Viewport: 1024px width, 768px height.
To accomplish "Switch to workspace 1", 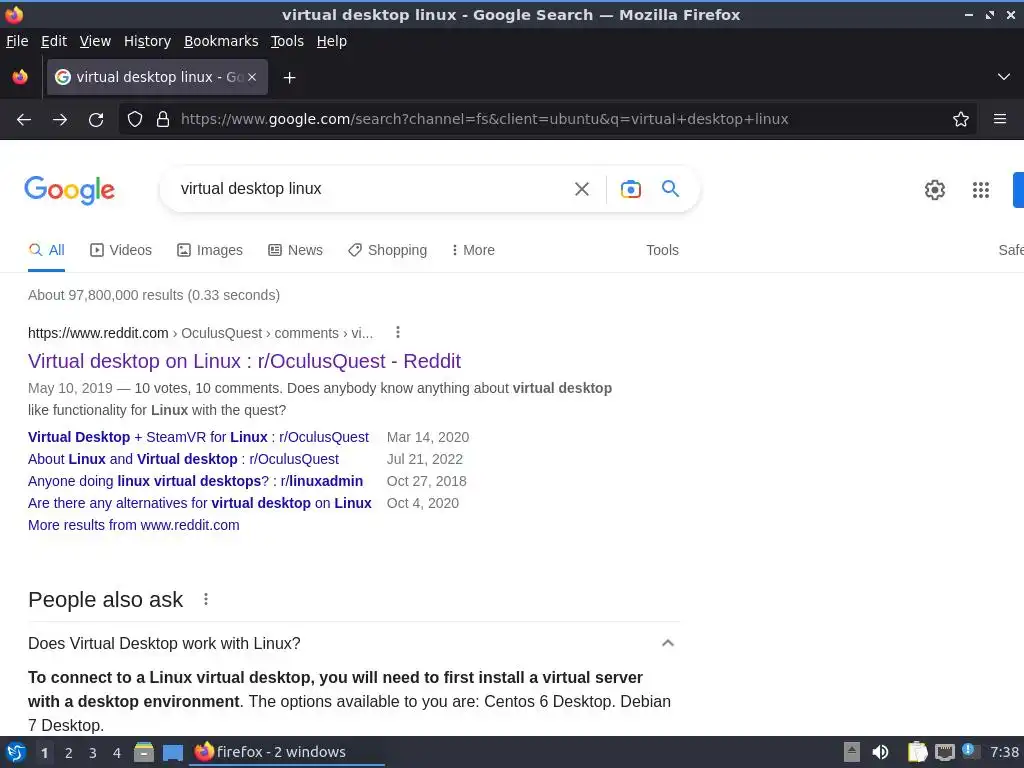I will [x=44, y=753].
